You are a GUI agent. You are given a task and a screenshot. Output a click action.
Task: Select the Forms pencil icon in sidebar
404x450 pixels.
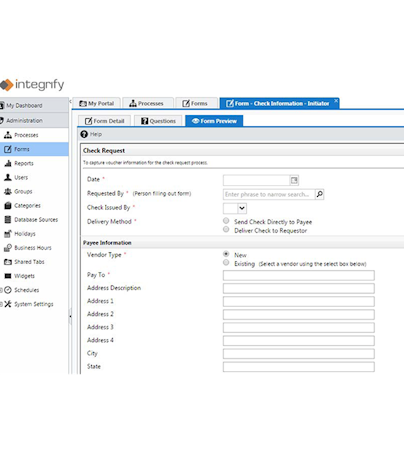(8, 149)
